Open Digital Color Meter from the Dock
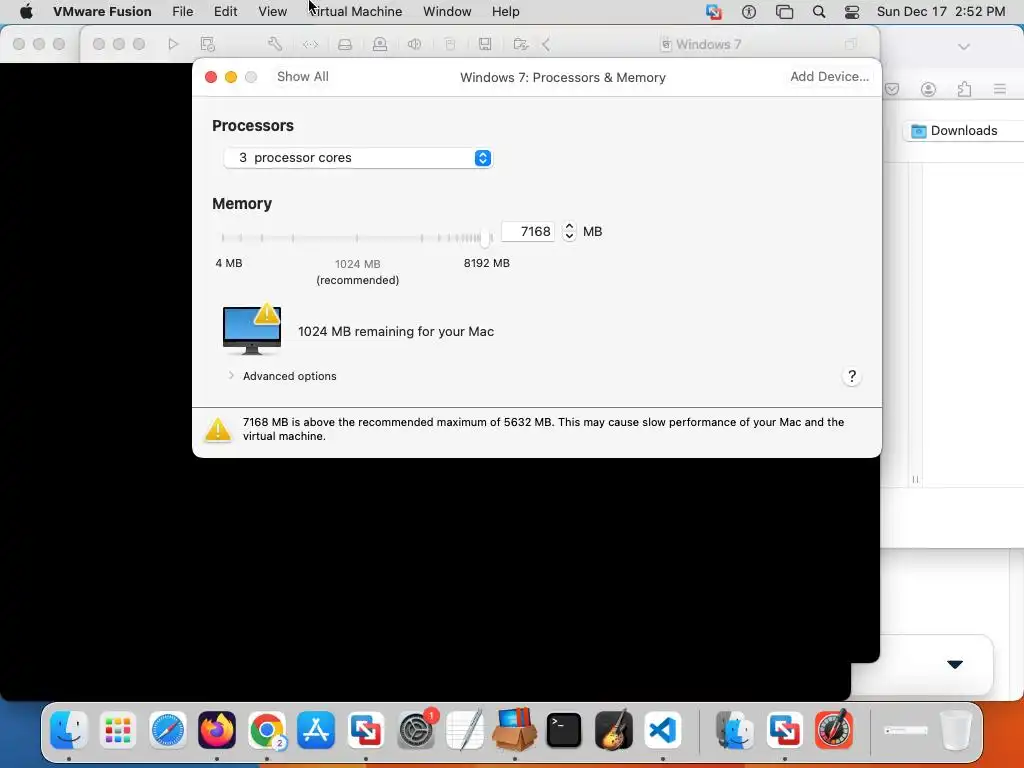The height and width of the screenshot is (768, 1024). click(834, 729)
